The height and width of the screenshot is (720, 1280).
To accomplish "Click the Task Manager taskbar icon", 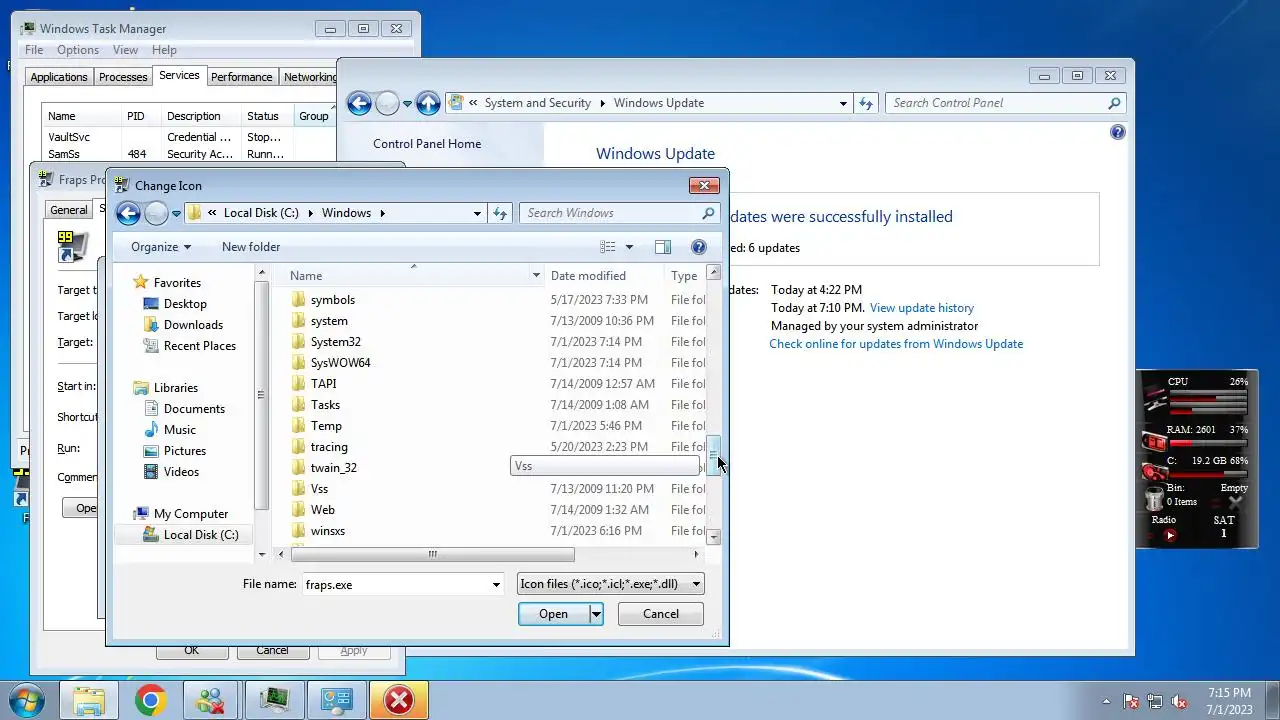I will [x=274, y=701].
